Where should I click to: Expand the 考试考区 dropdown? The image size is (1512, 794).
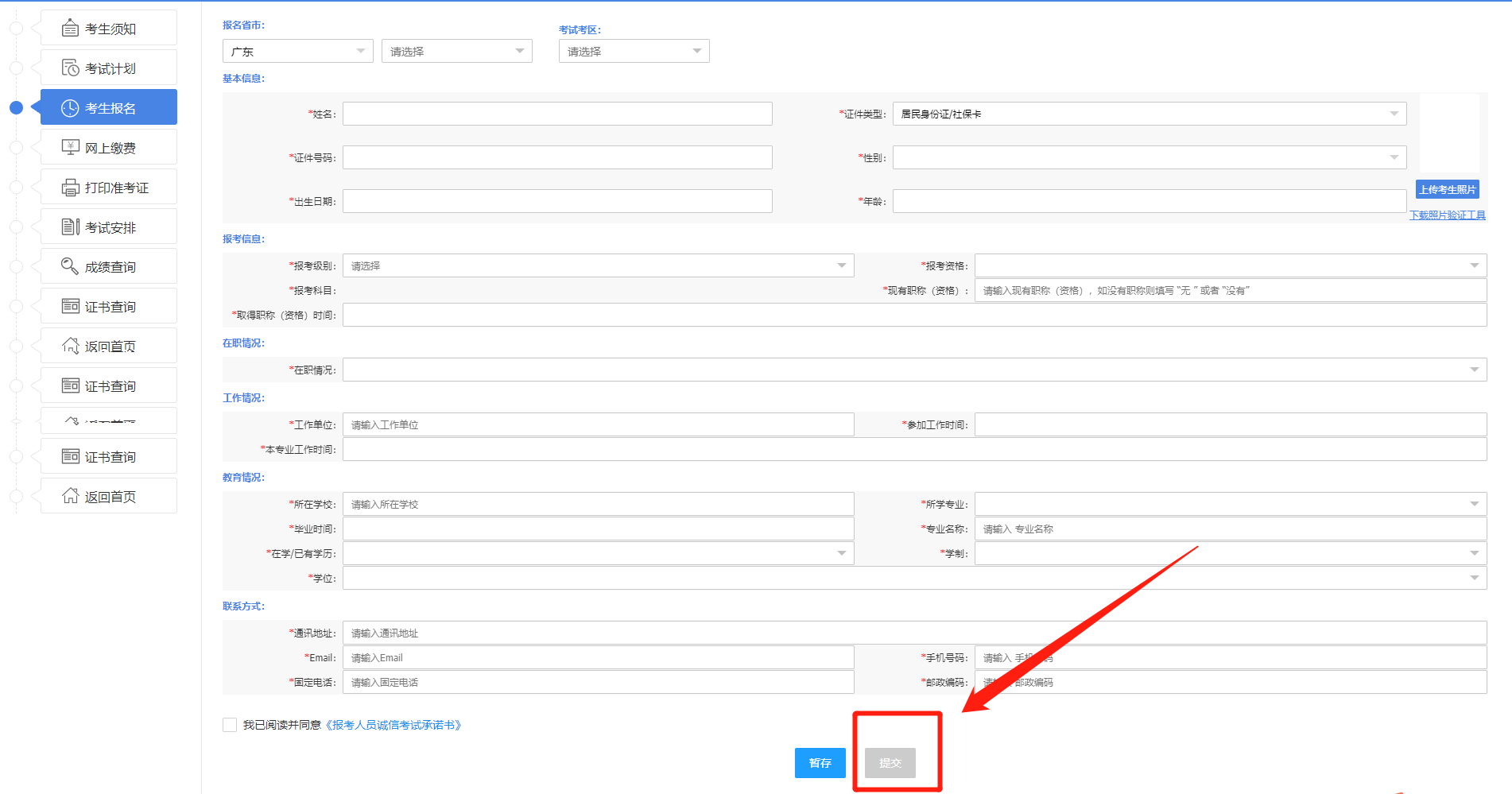coord(634,51)
